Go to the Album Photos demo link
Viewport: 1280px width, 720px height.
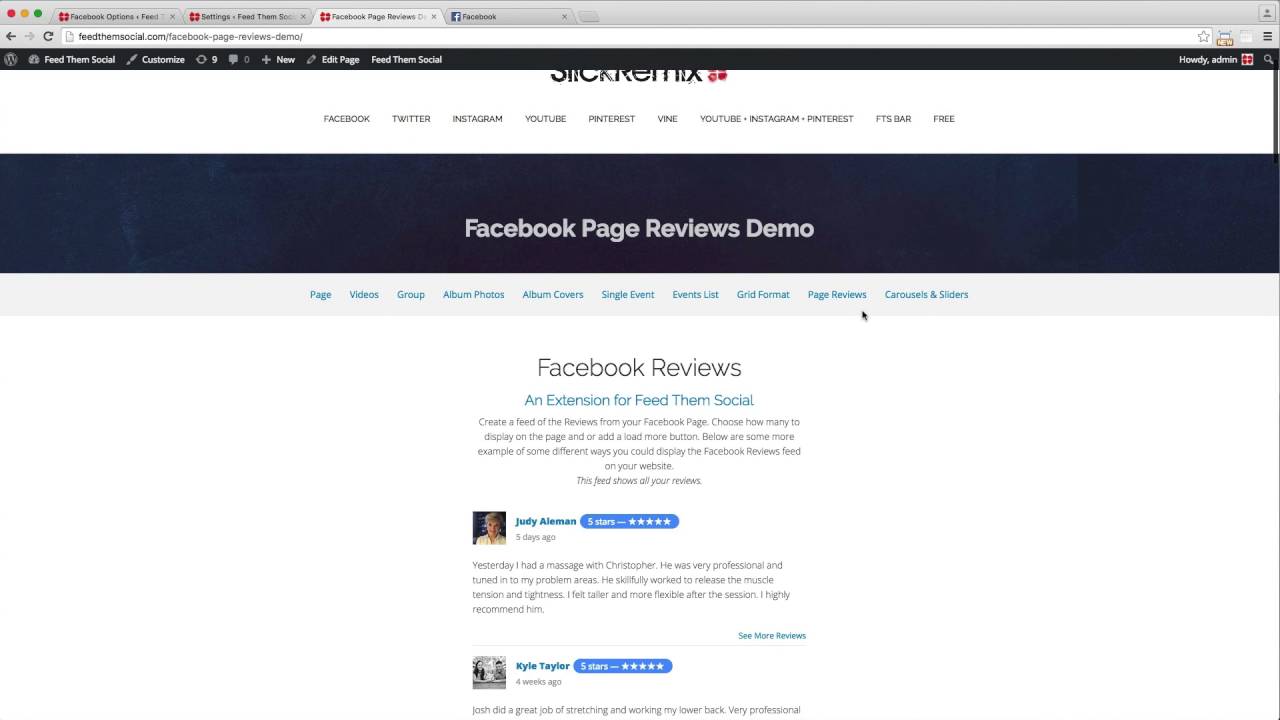[x=473, y=295]
